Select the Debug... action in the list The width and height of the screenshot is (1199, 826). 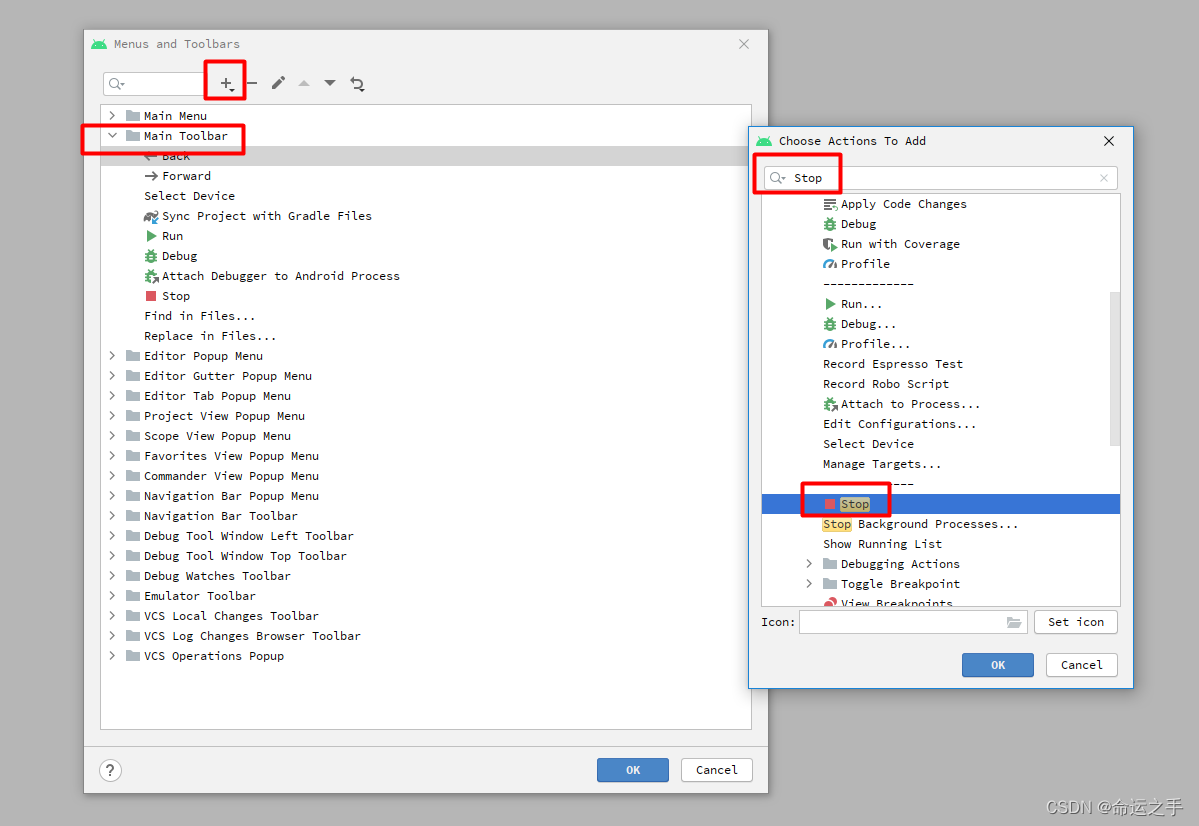(x=859, y=324)
